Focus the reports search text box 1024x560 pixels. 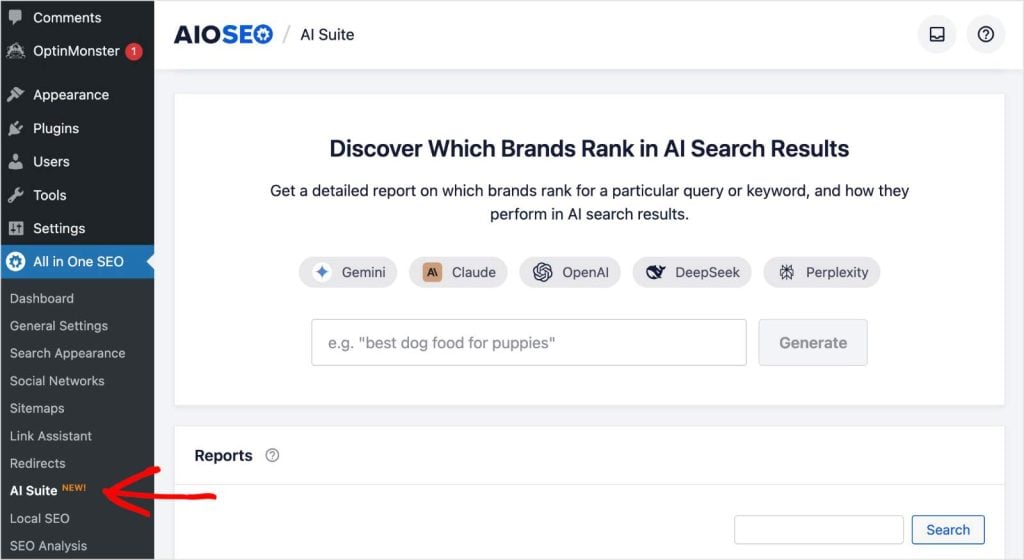point(818,530)
